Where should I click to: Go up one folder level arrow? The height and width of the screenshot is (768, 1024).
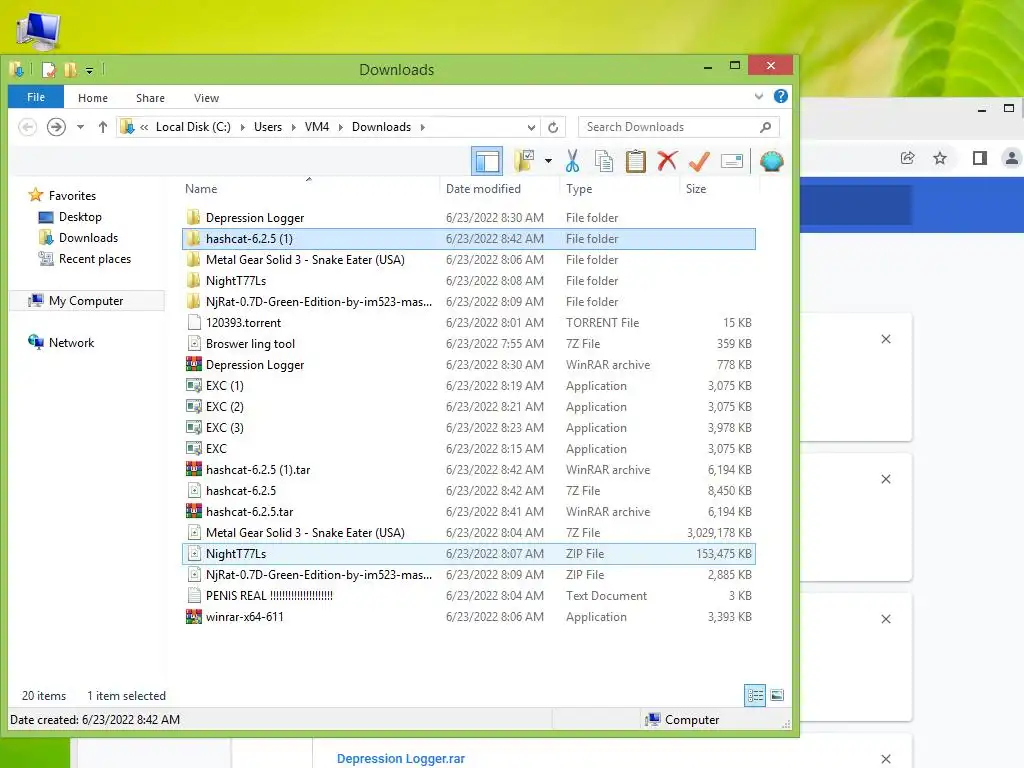[x=103, y=127]
